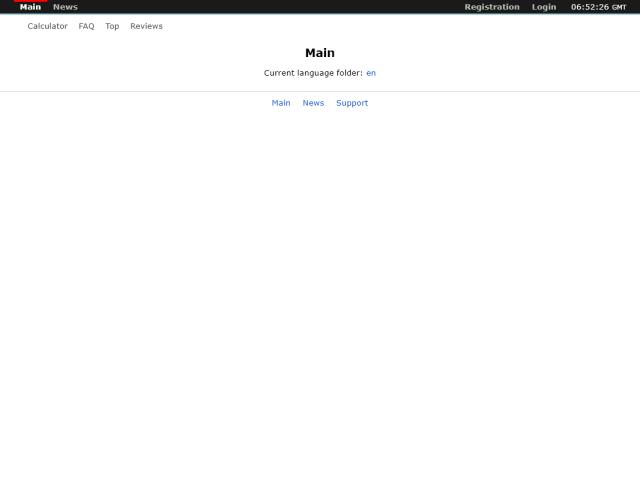This screenshot has width=640, height=480.
Task: Open News in the top bar
Action: pyautogui.click(x=65, y=7)
